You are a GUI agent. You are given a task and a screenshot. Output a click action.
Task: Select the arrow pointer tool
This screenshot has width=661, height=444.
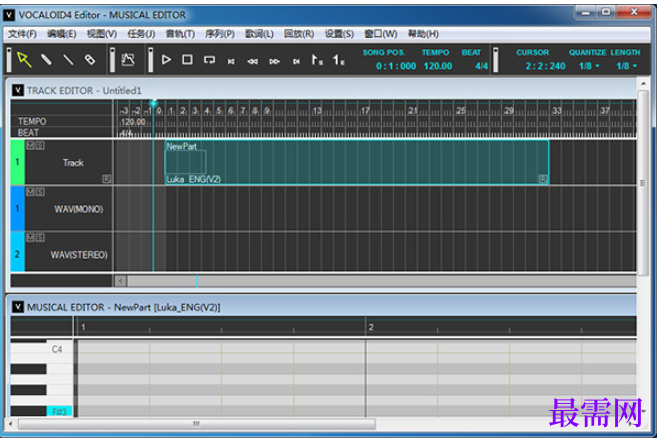pos(24,60)
